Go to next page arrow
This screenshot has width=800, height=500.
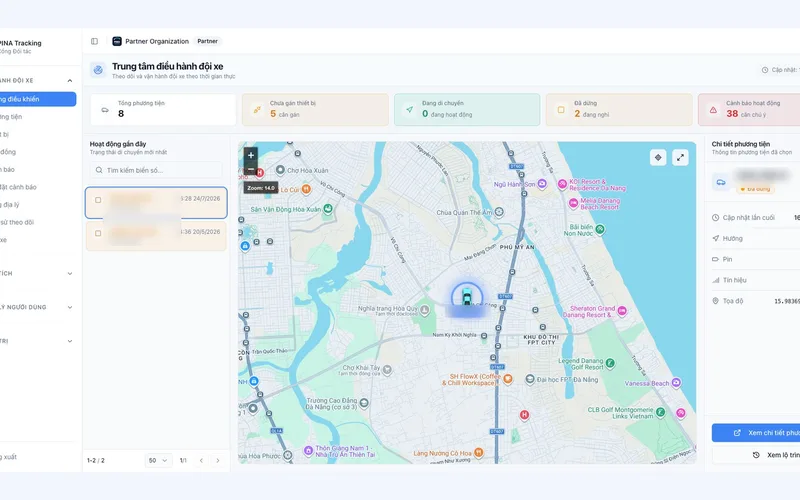pos(218,460)
